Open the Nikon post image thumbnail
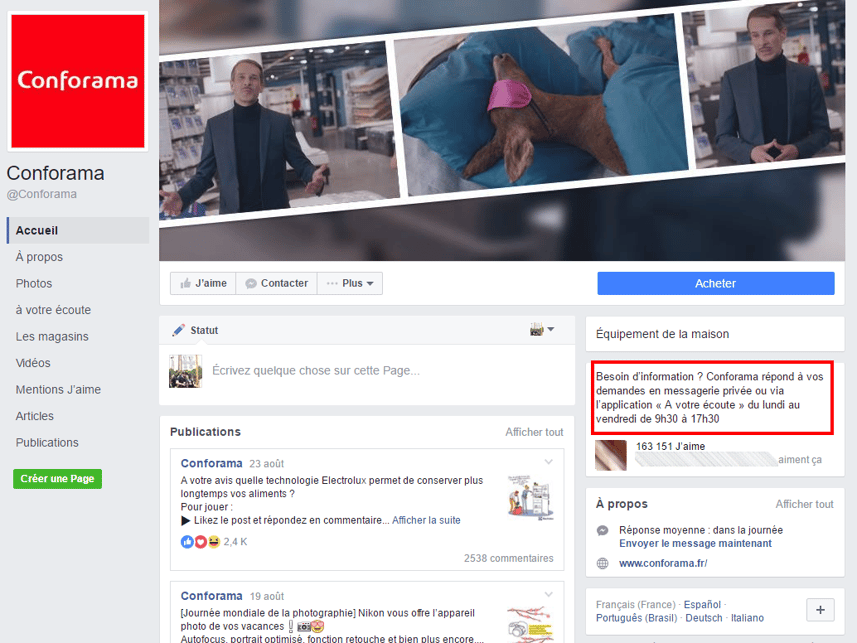 pos(531,624)
